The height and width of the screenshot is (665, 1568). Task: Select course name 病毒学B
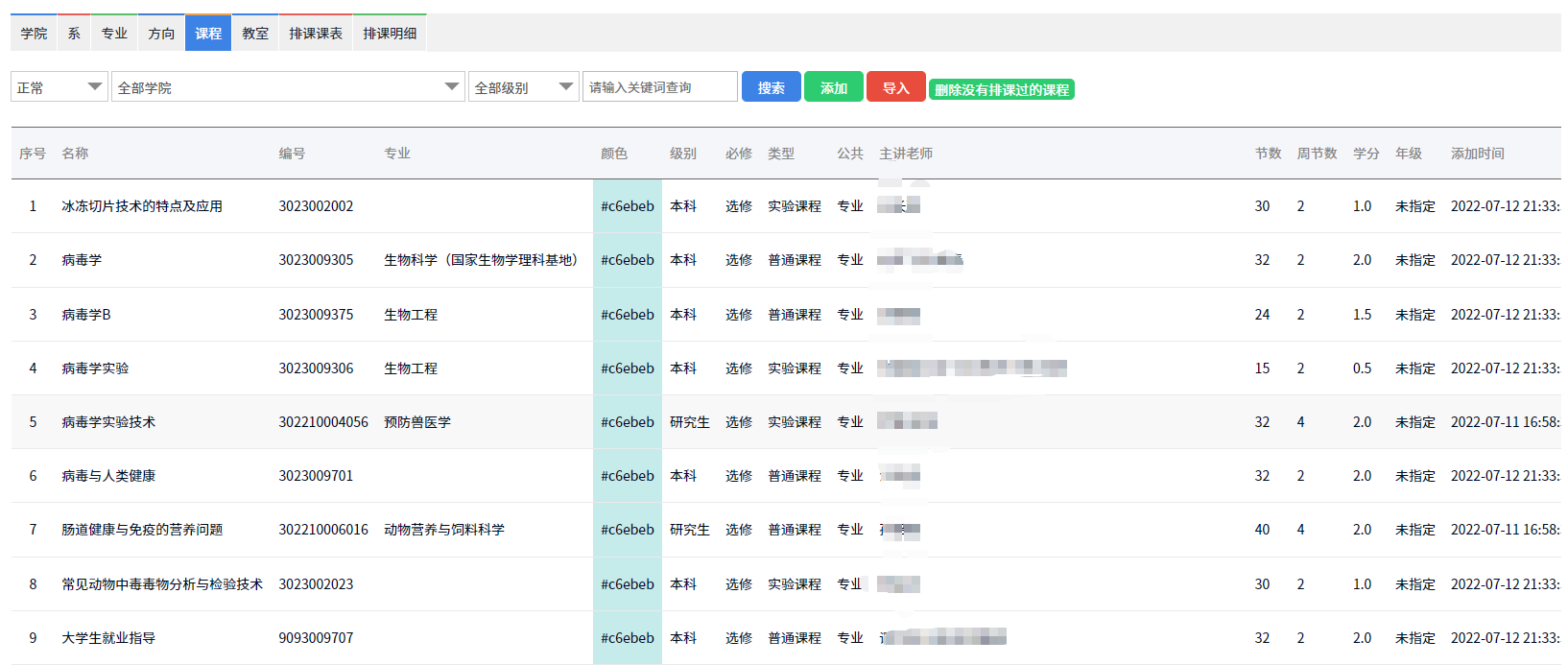coord(86,315)
